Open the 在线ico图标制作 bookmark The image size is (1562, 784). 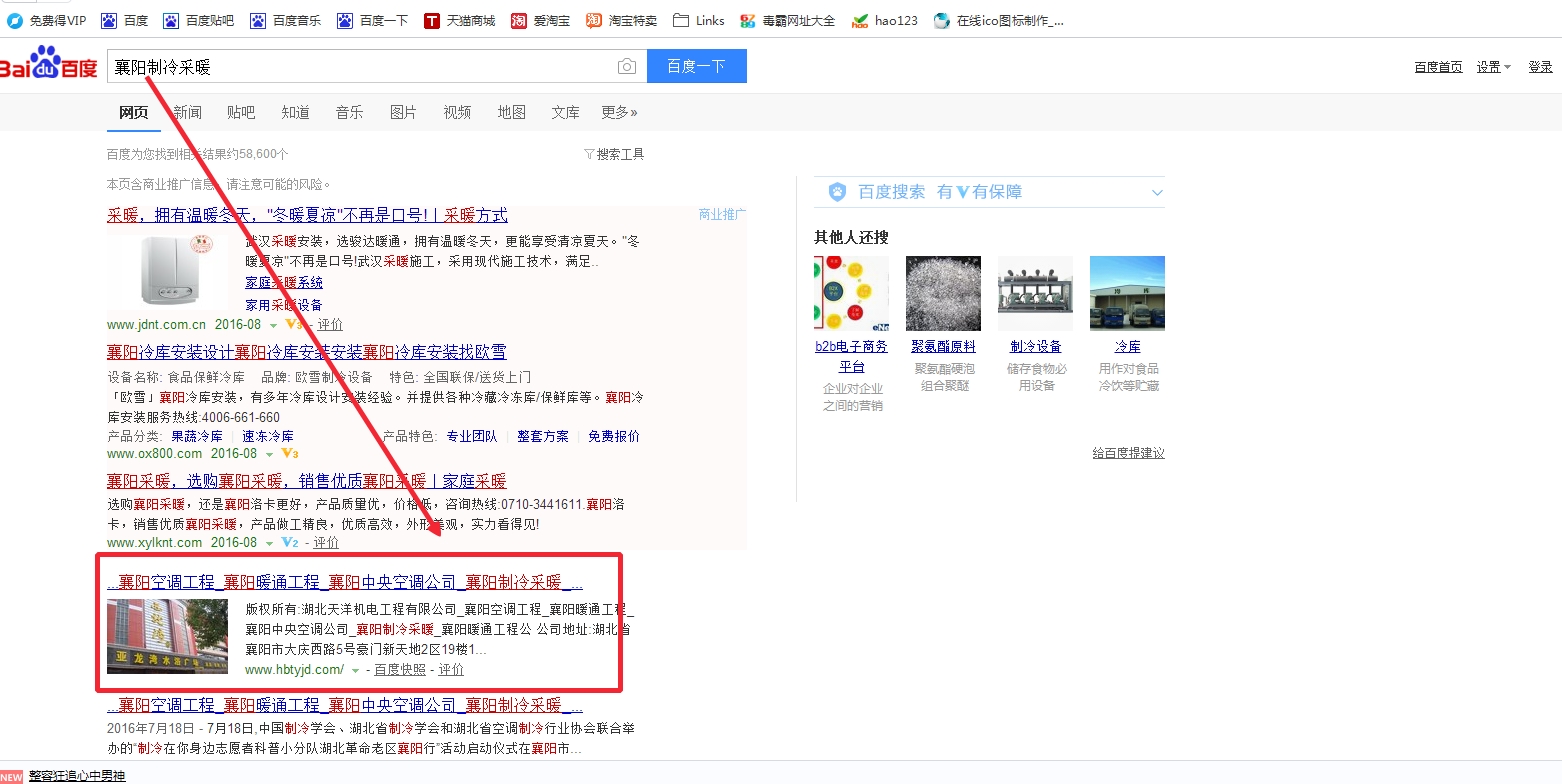pos(998,20)
